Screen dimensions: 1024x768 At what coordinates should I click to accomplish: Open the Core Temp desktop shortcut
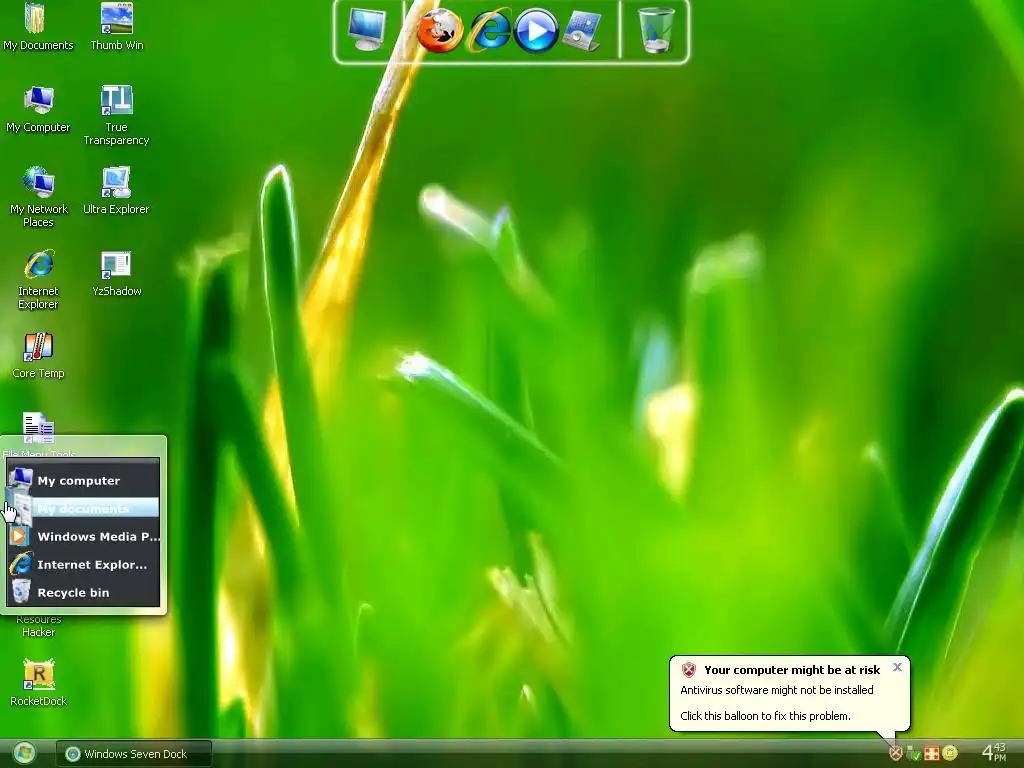coord(38,355)
